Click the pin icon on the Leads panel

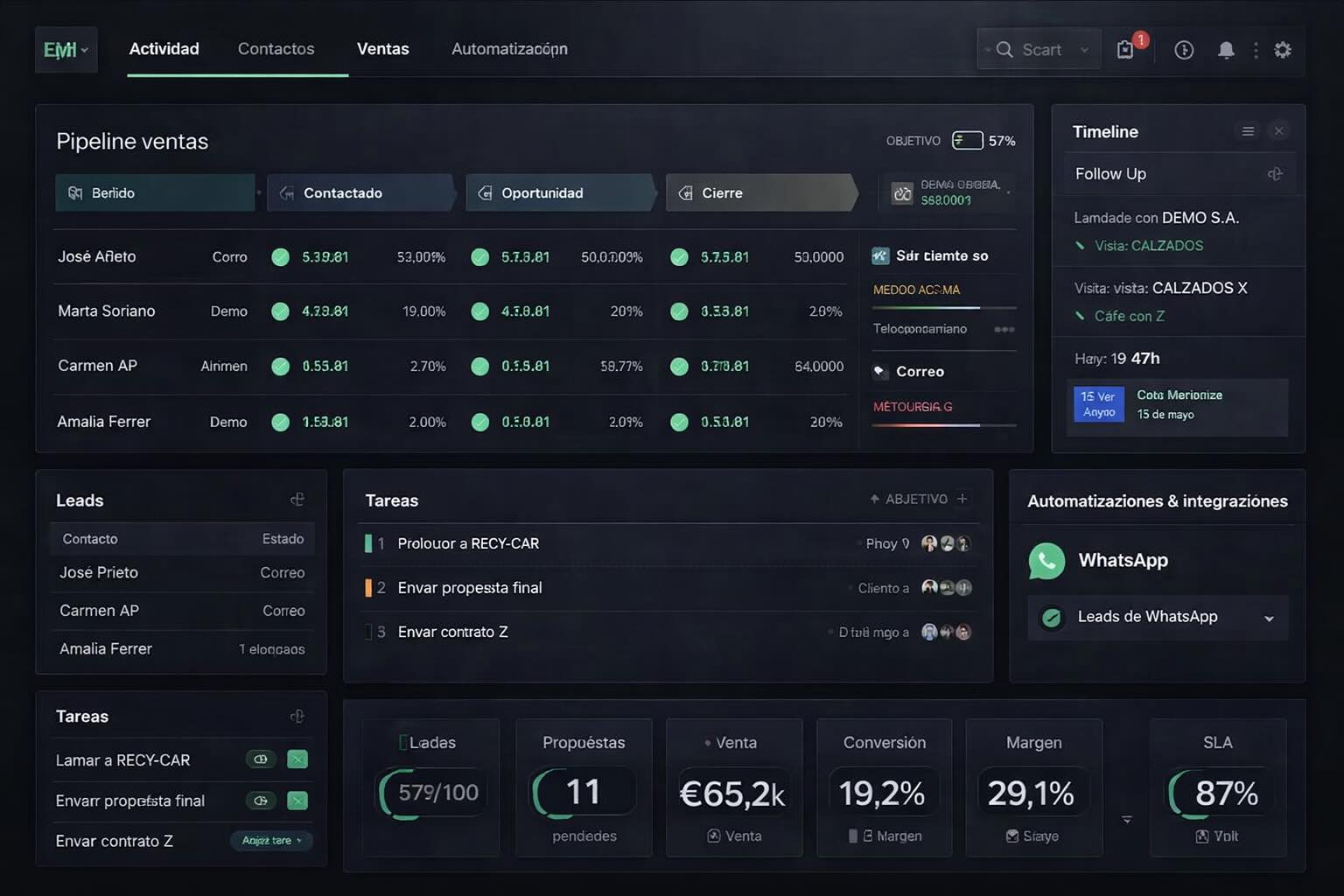[297, 498]
